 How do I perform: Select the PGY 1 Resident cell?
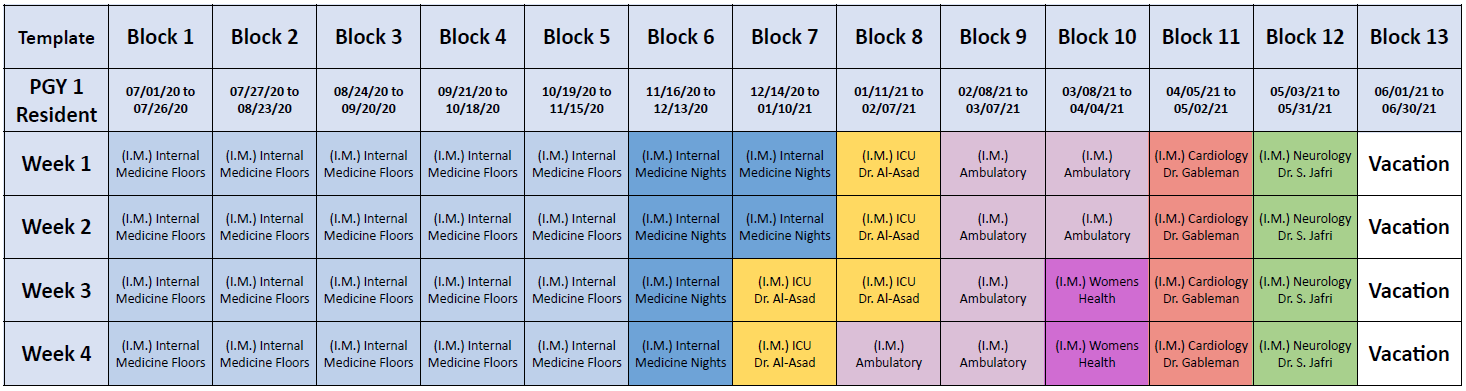[57, 100]
